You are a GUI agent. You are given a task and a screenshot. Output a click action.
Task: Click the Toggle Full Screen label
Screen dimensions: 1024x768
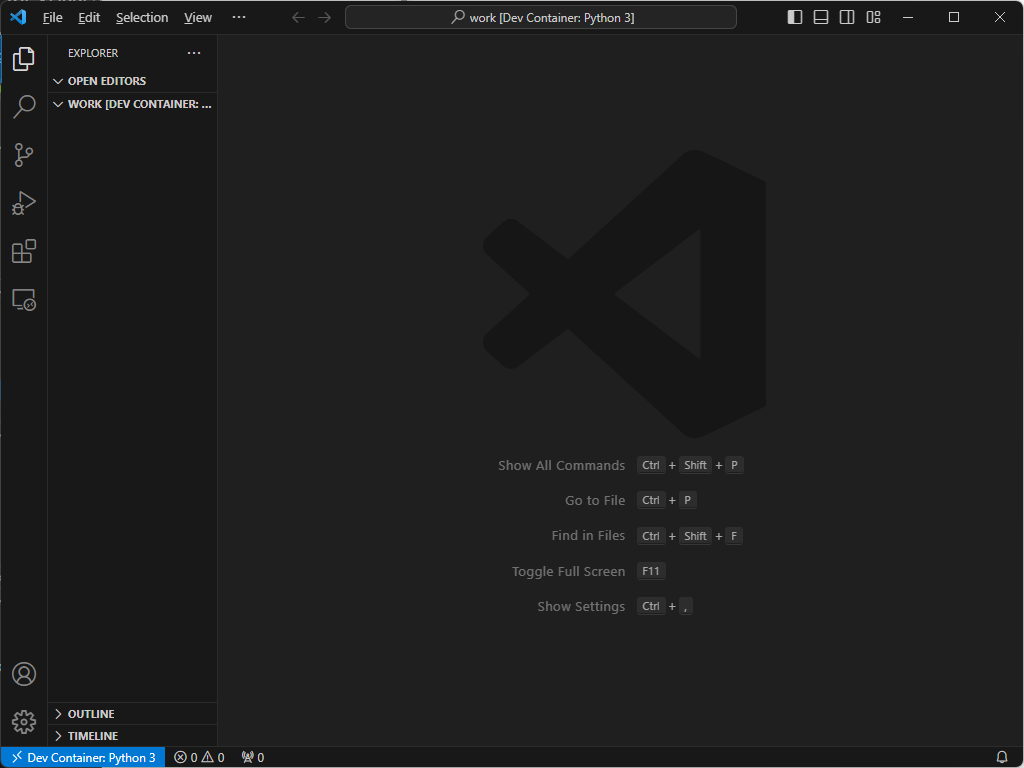pyautogui.click(x=568, y=571)
